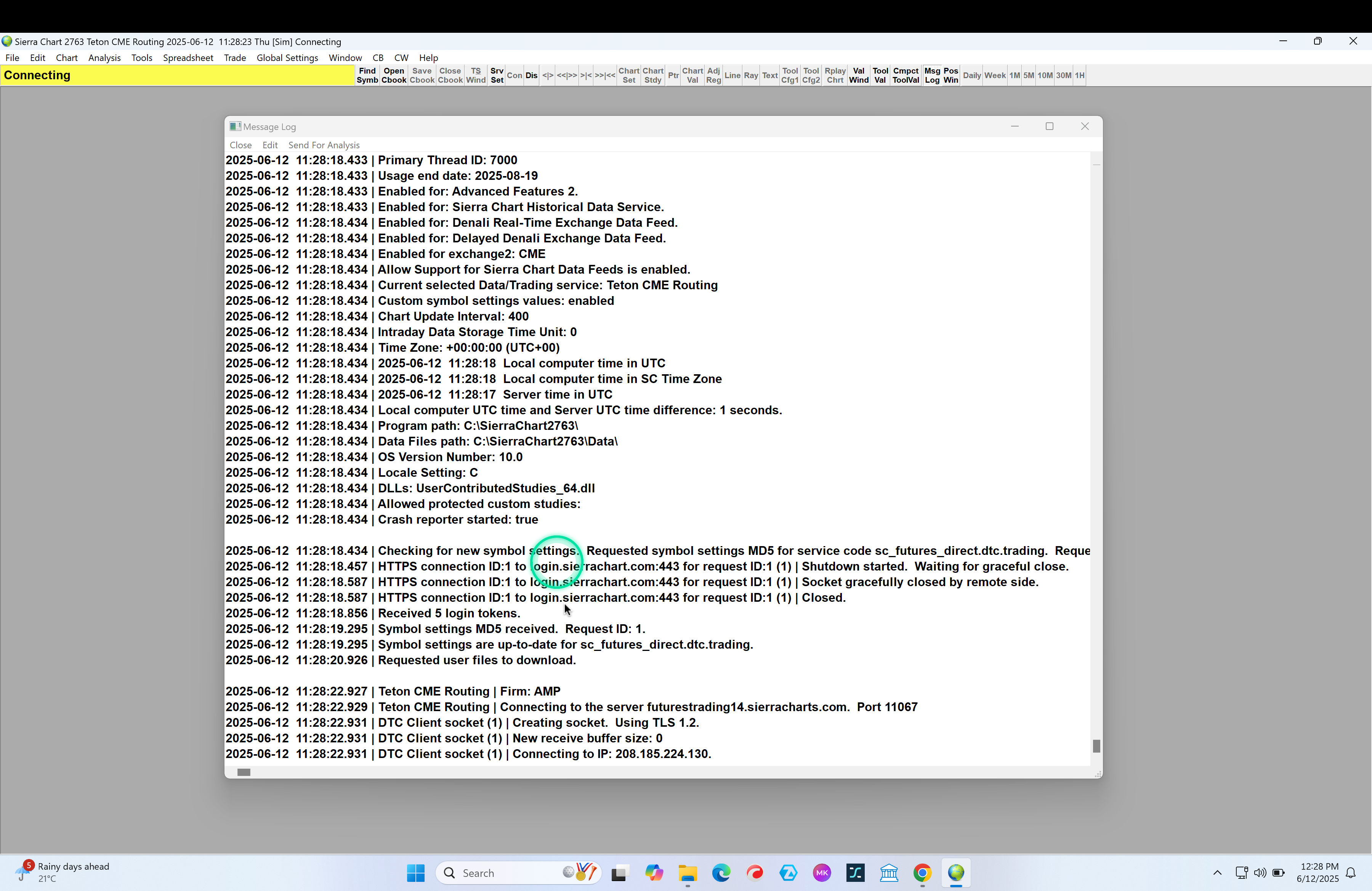
Task: Click the horizontal scrollbar thumb in Message Log
Action: (x=244, y=772)
